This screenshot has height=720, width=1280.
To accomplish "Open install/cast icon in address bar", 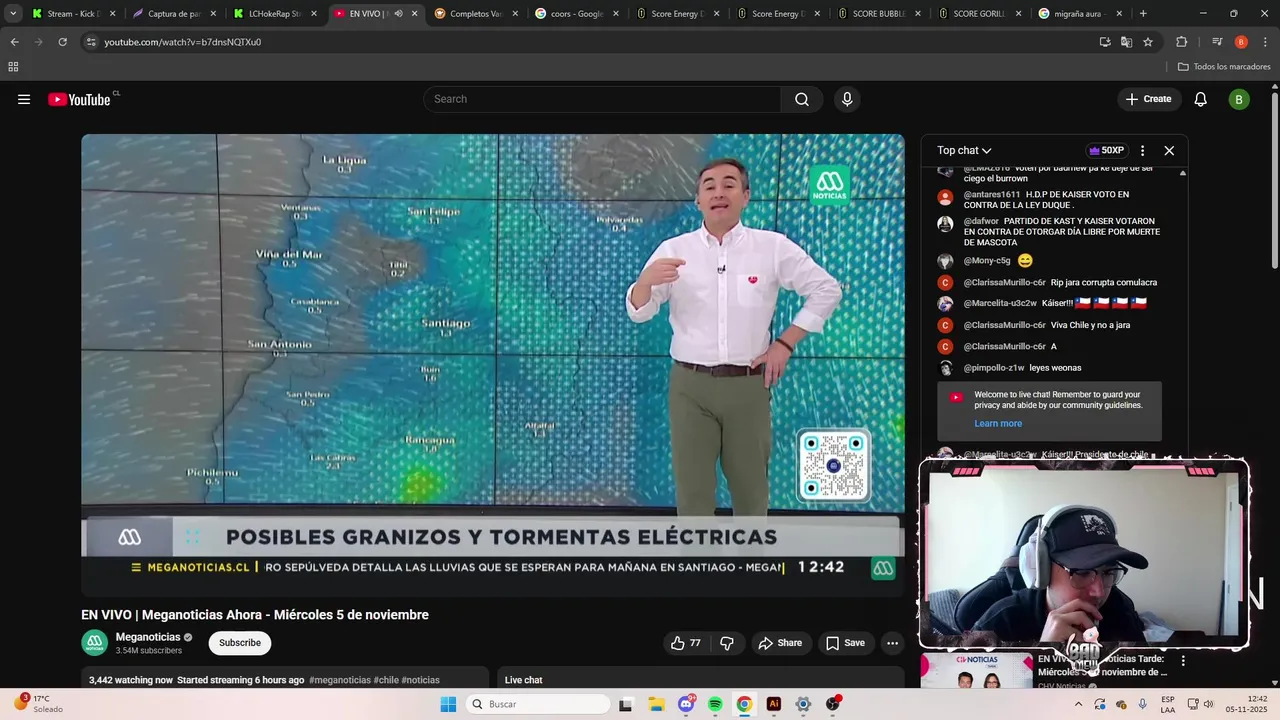I will [1104, 42].
